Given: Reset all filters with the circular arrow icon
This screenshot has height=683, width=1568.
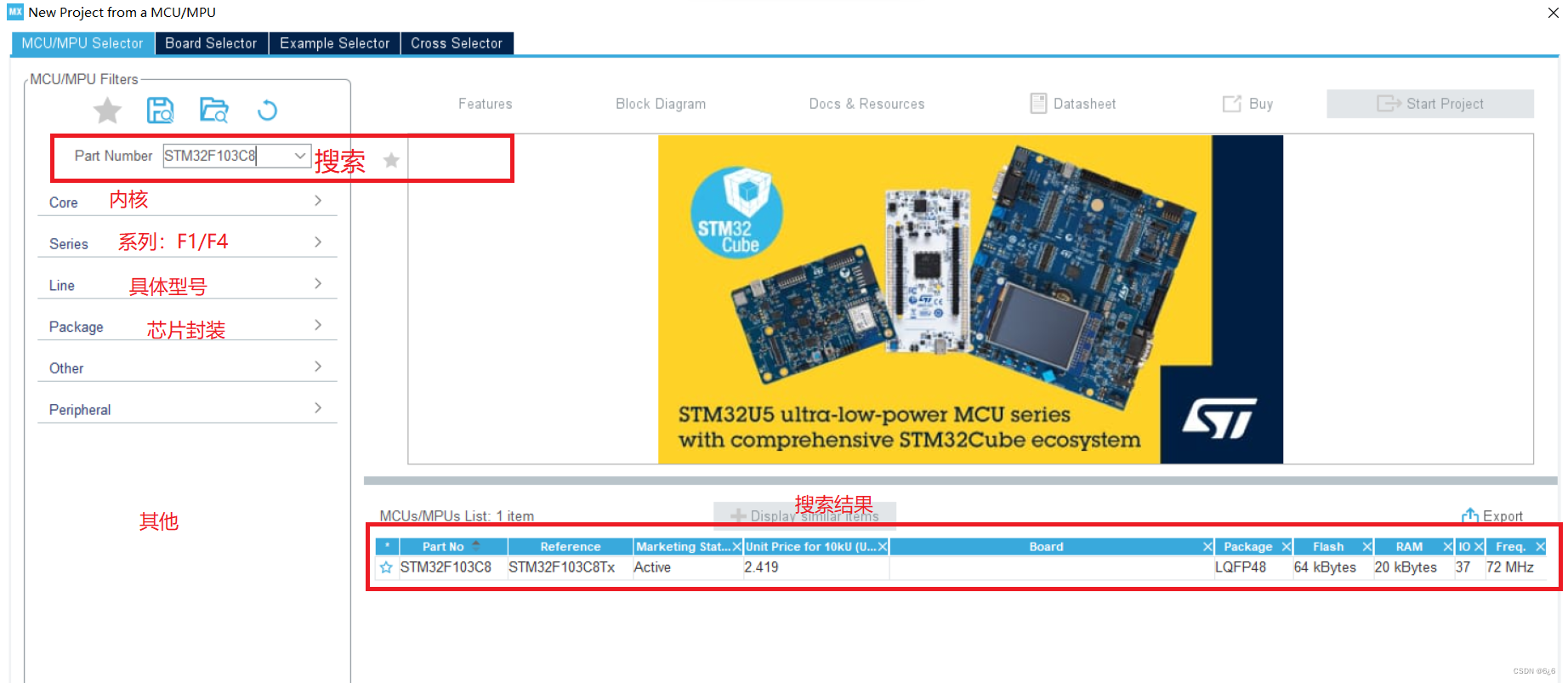Looking at the screenshot, I should 267,111.
